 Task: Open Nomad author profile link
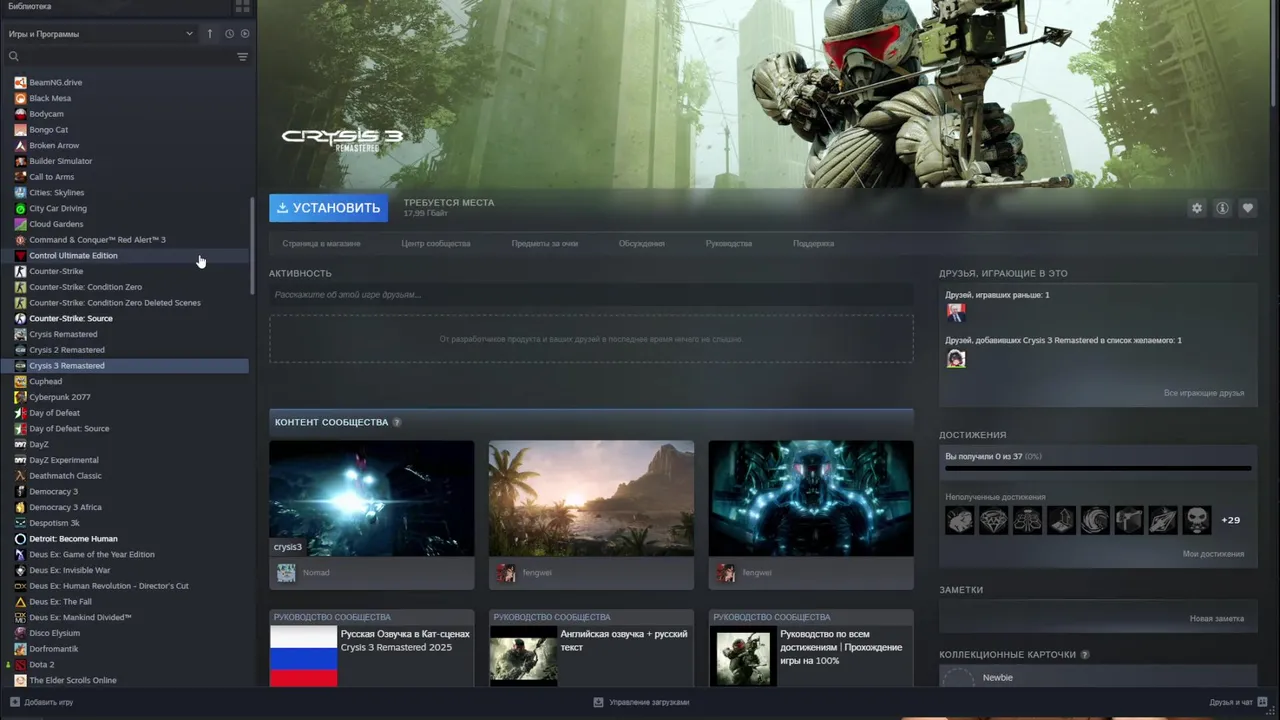click(316, 573)
